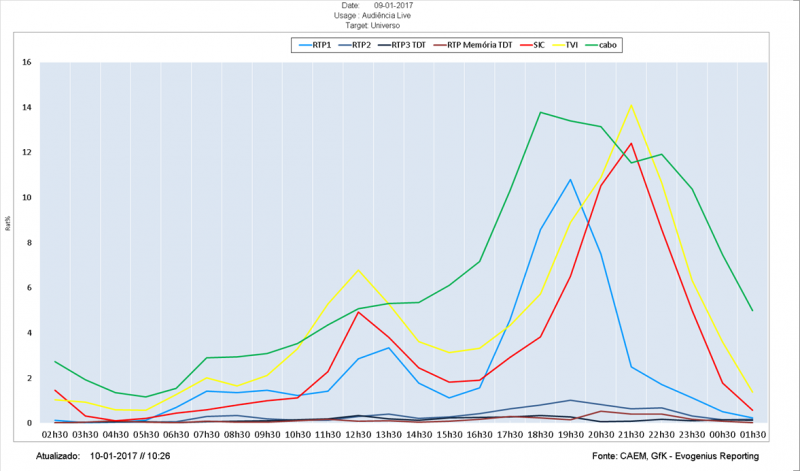Click the yellow TVI midday peak at 12h30

click(358, 270)
